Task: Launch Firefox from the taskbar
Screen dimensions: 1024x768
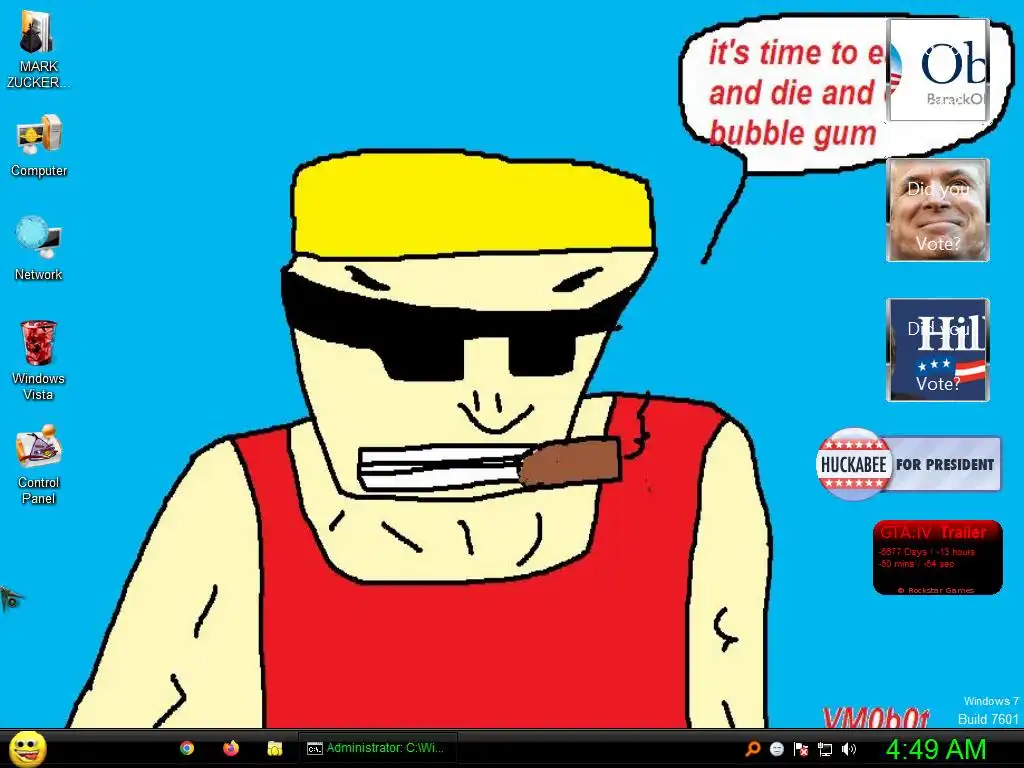Action: click(231, 748)
